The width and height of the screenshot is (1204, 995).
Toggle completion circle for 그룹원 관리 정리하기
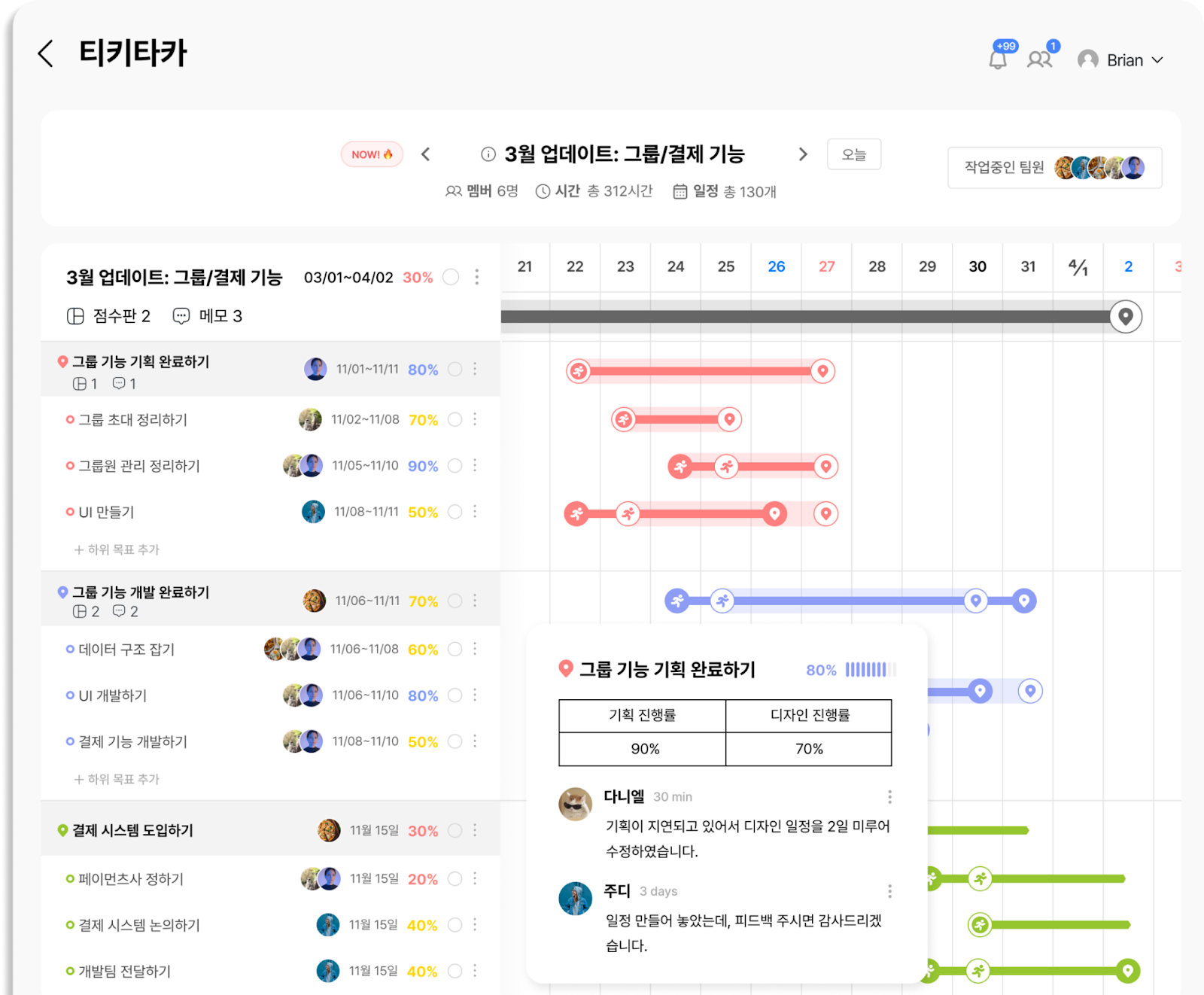click(x=455, y=466)
